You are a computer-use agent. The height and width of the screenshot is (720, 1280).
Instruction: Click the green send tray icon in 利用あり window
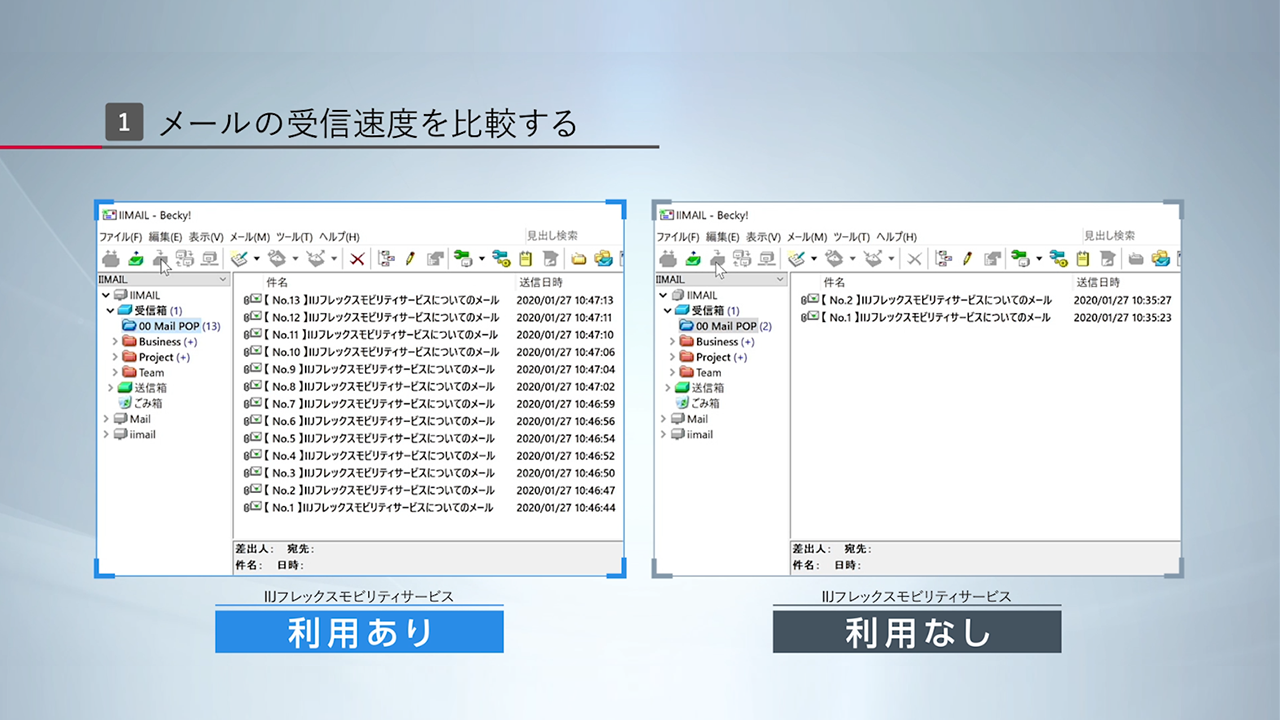tap(135, 258)
